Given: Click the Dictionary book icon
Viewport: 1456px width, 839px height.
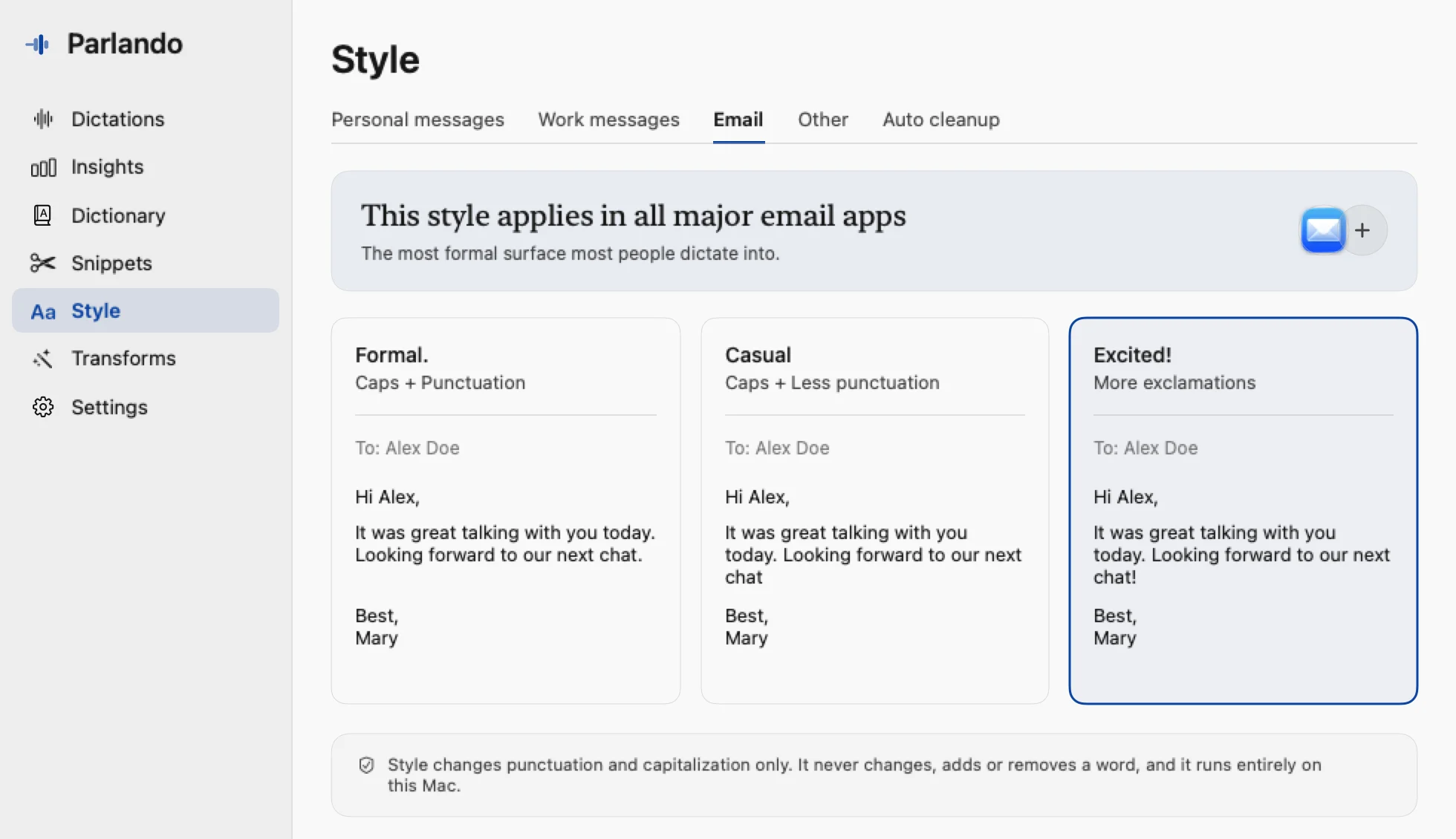Looking at the screenshot, I should [43, 215].
